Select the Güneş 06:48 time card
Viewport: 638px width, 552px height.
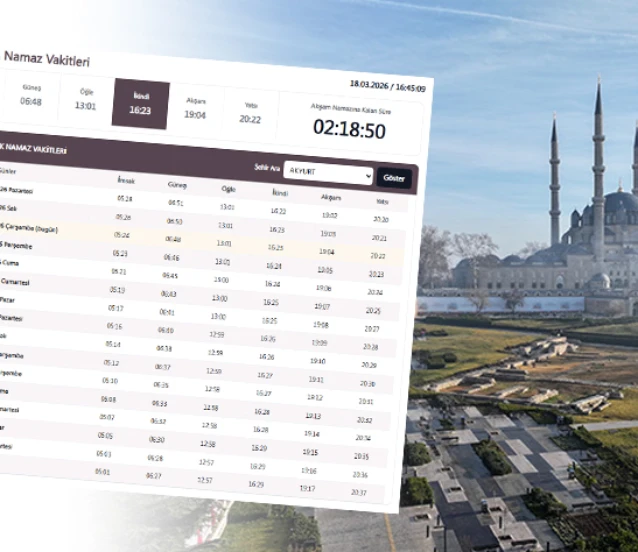[31, 96]
